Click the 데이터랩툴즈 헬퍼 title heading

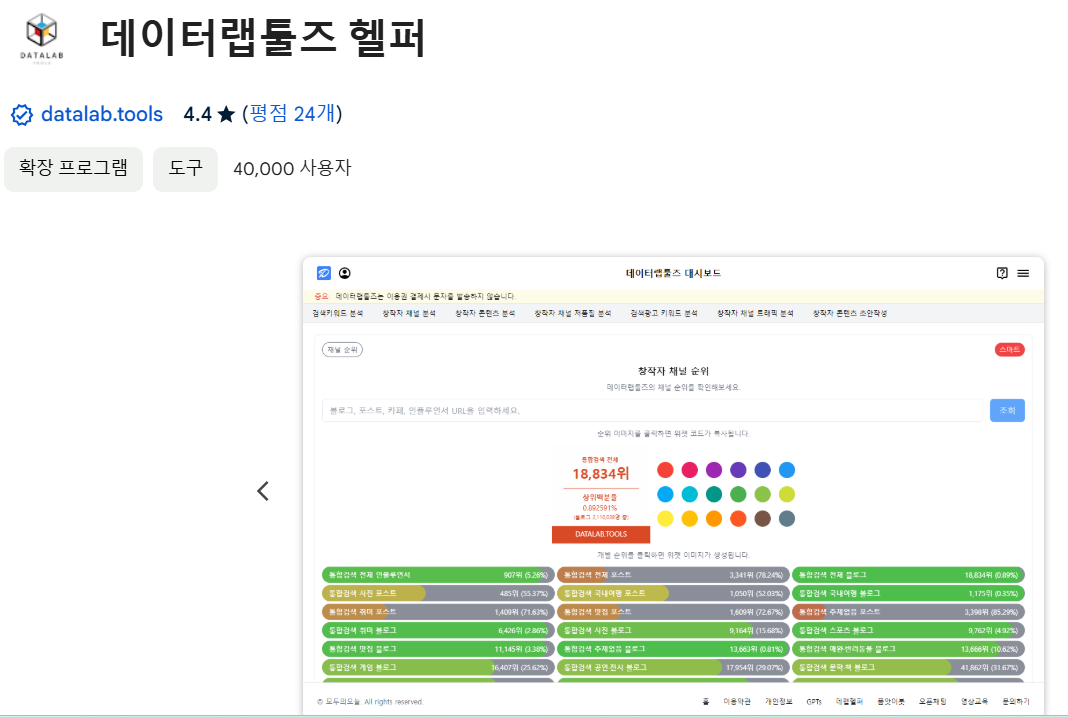click(x=264, y=37)
